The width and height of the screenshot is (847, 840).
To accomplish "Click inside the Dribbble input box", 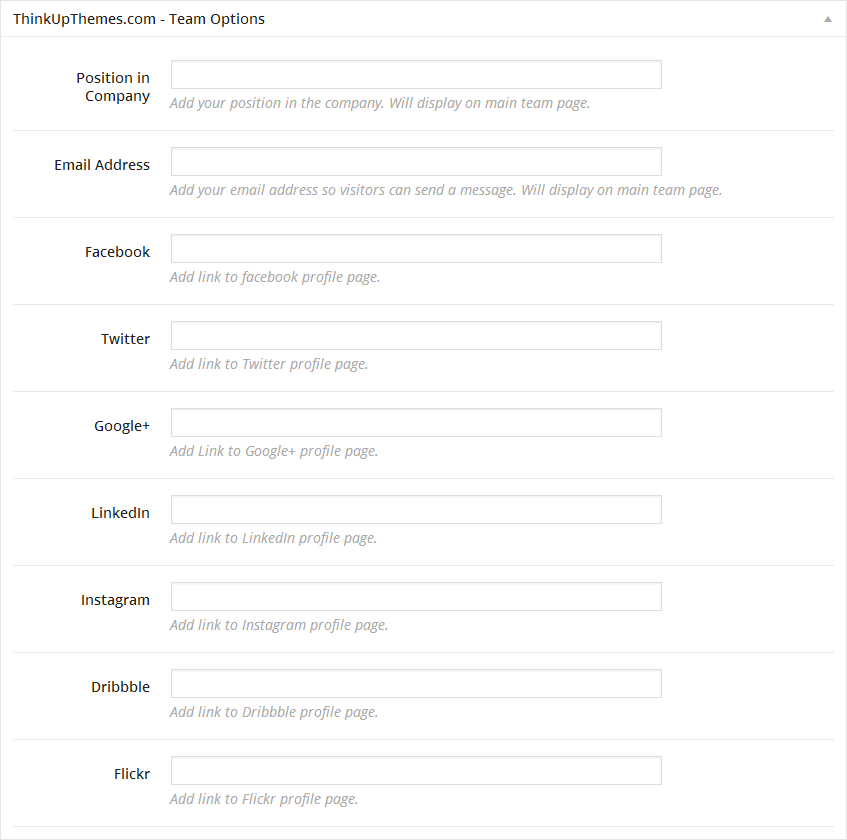I will tap(416, 684).
